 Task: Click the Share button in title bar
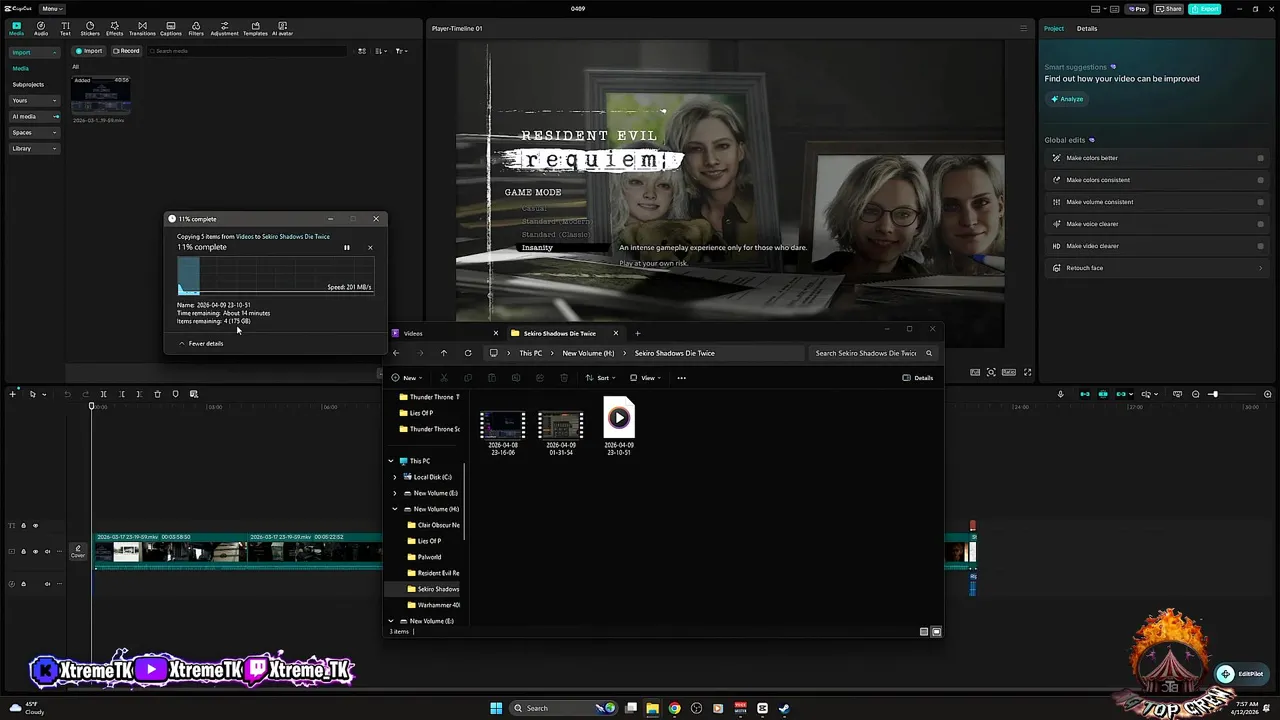pyautogui.click(x=1169, y=9)
